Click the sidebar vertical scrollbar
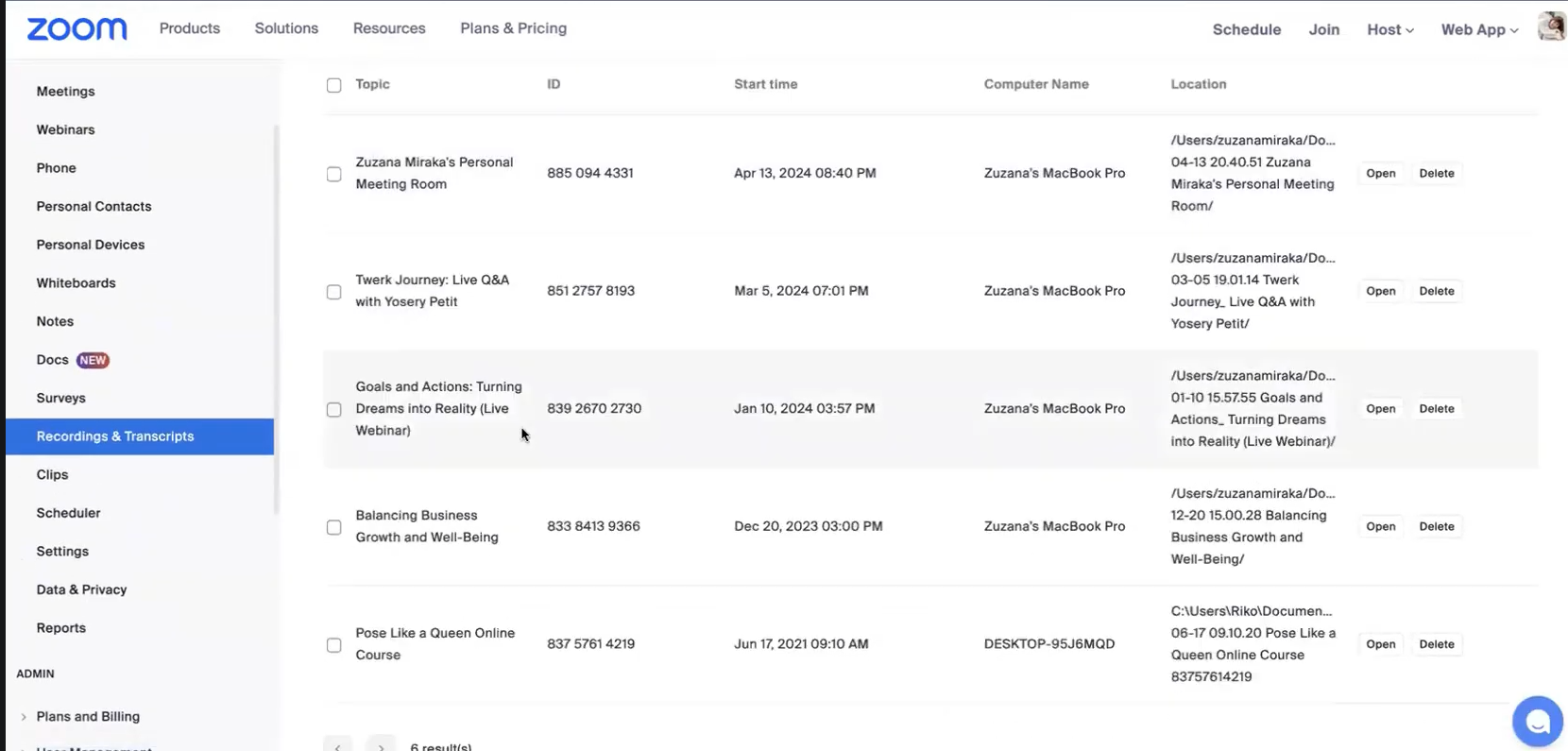Image resolution: width=1568 pixels, height=751 pixels. pyautogui.click(x=277, y=319)
